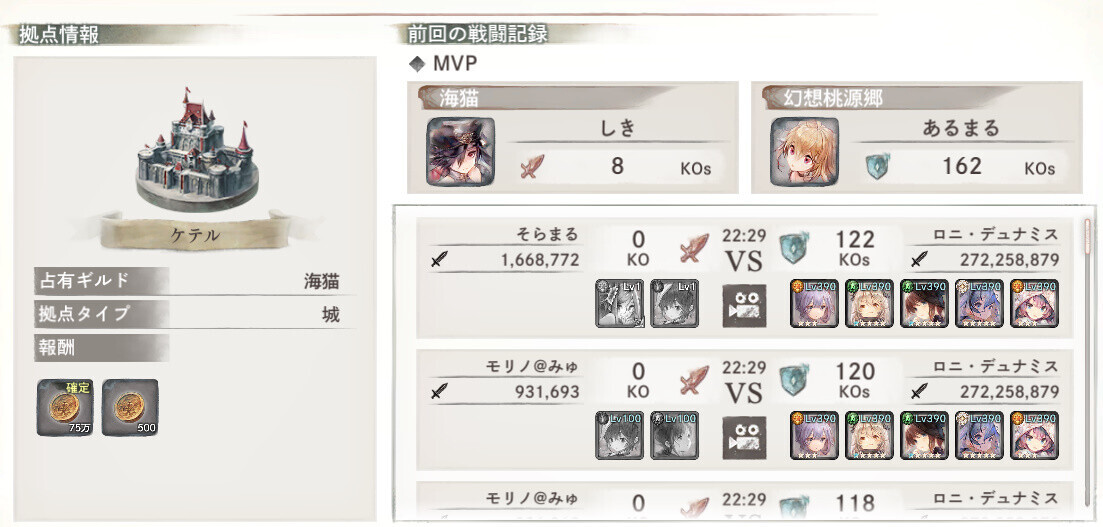Open しき MVP character portrait

coord(460,151)
